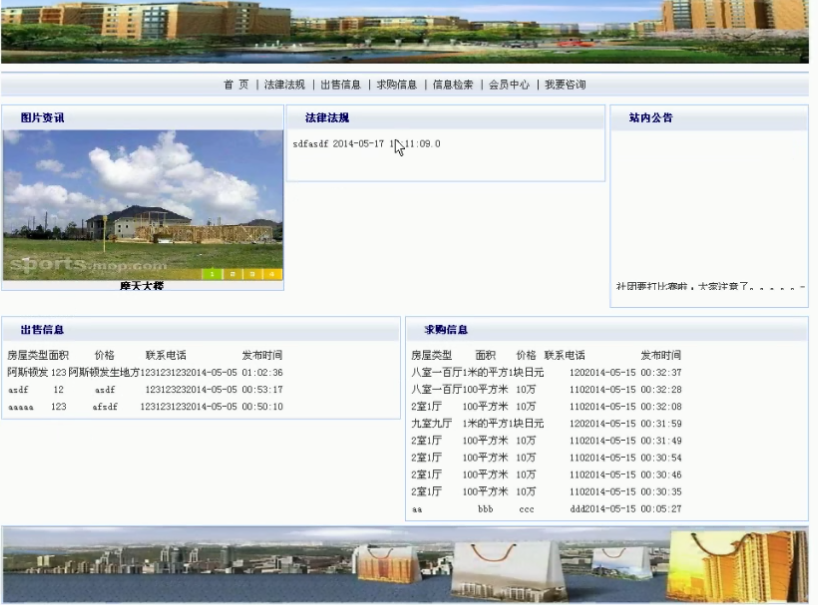Open the aa request row
This screenshot has width=818, height=605.
[x=546, y=509]
